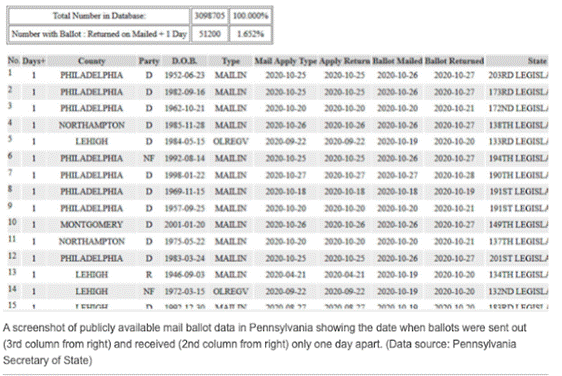Select the 51200 ballot count cell
Image resolution: width=562 pixels, height=376 pixels.
210,34
